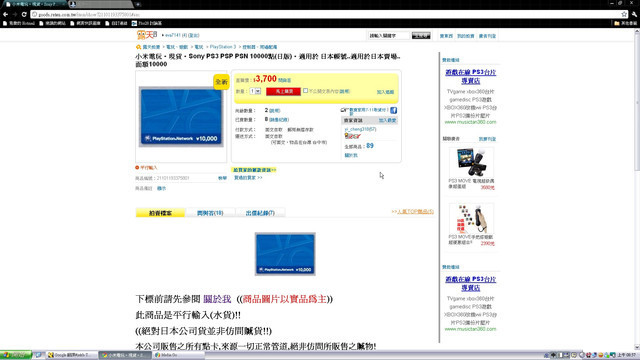Select the second browser tab

point(100,4)
